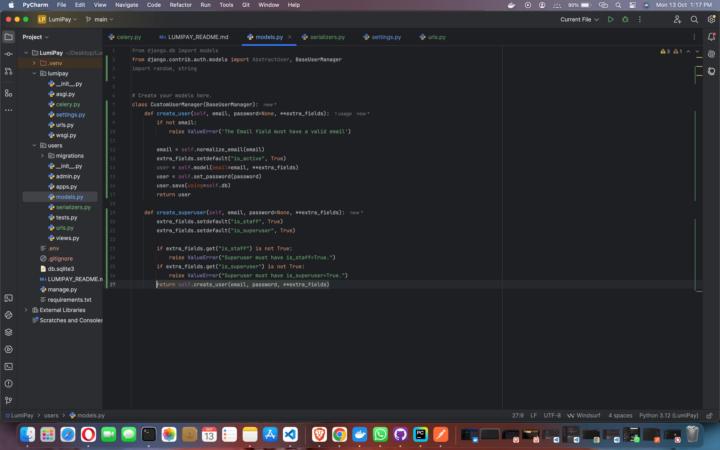720x450 pixels.
Task: Click the Python 3.12 interpreter status
Action: [669, 415]
